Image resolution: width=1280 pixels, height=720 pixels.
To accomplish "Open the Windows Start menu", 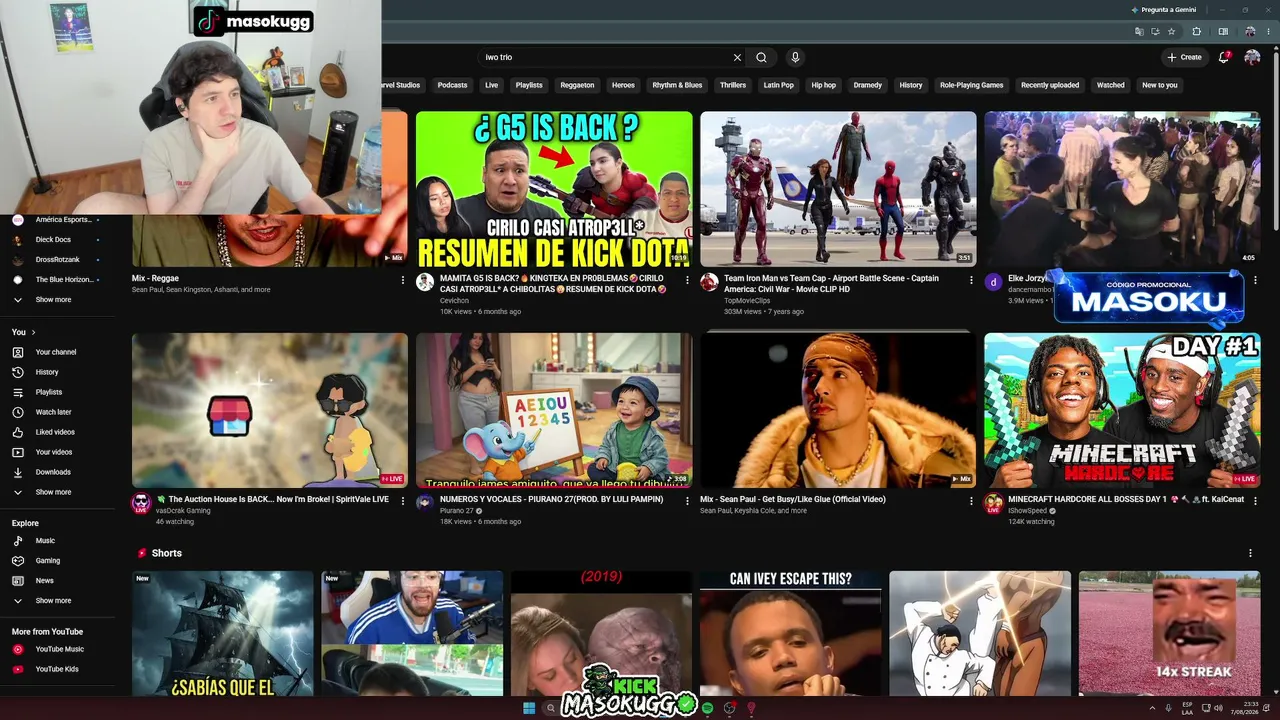I will click(529, 708).
